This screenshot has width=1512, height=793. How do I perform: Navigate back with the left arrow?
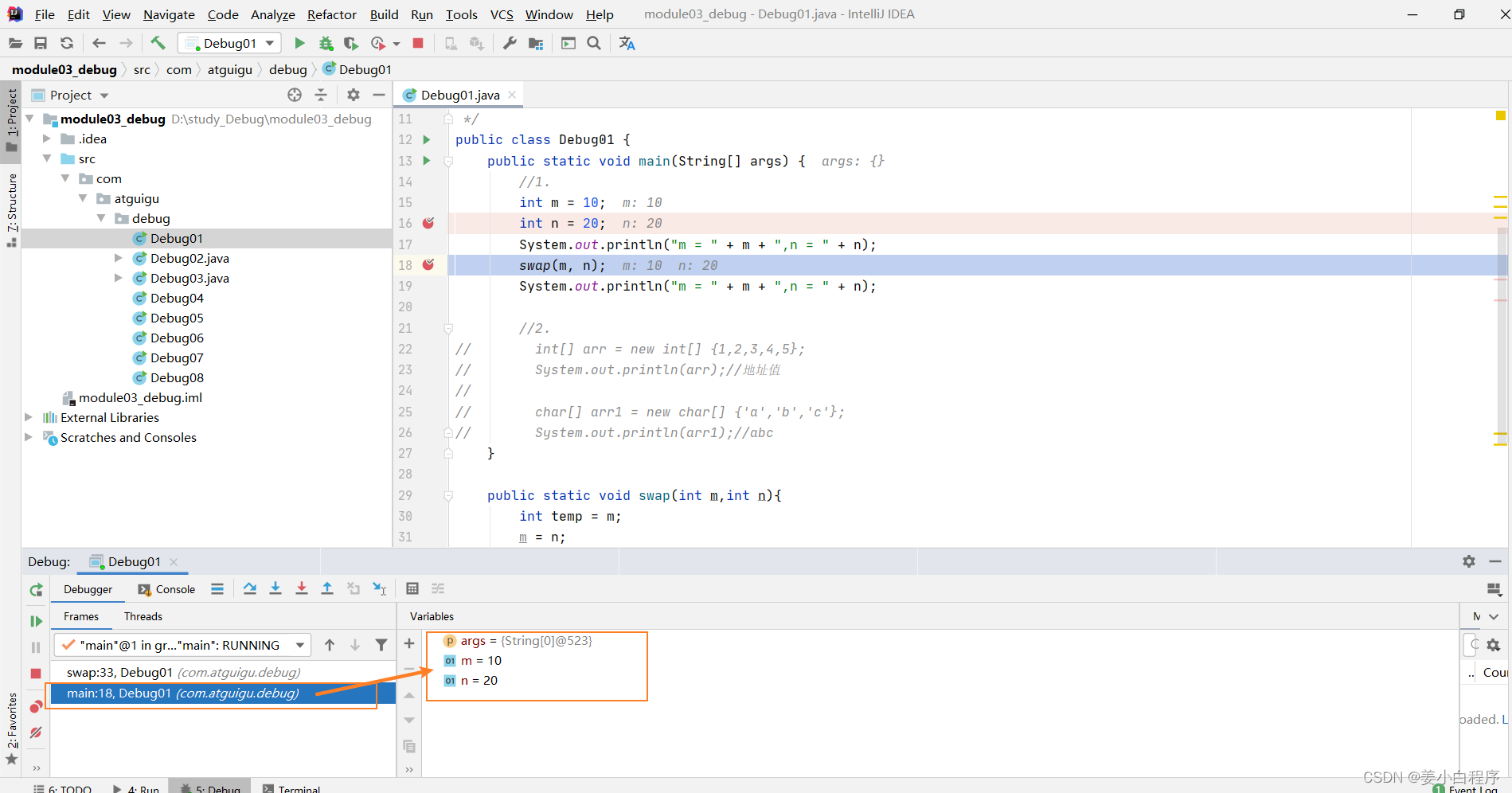[x=99, y=43]
